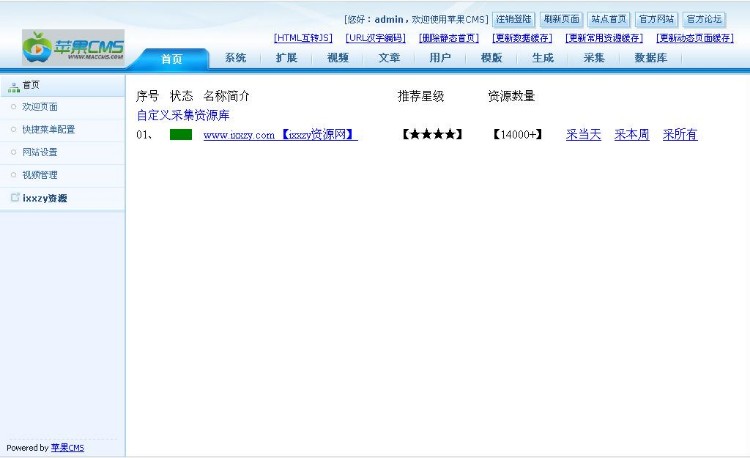This screenshot has height=458, width=750.
Task: Click the 自定义采集资源库 heading text
Action: (x=183, y=115)
